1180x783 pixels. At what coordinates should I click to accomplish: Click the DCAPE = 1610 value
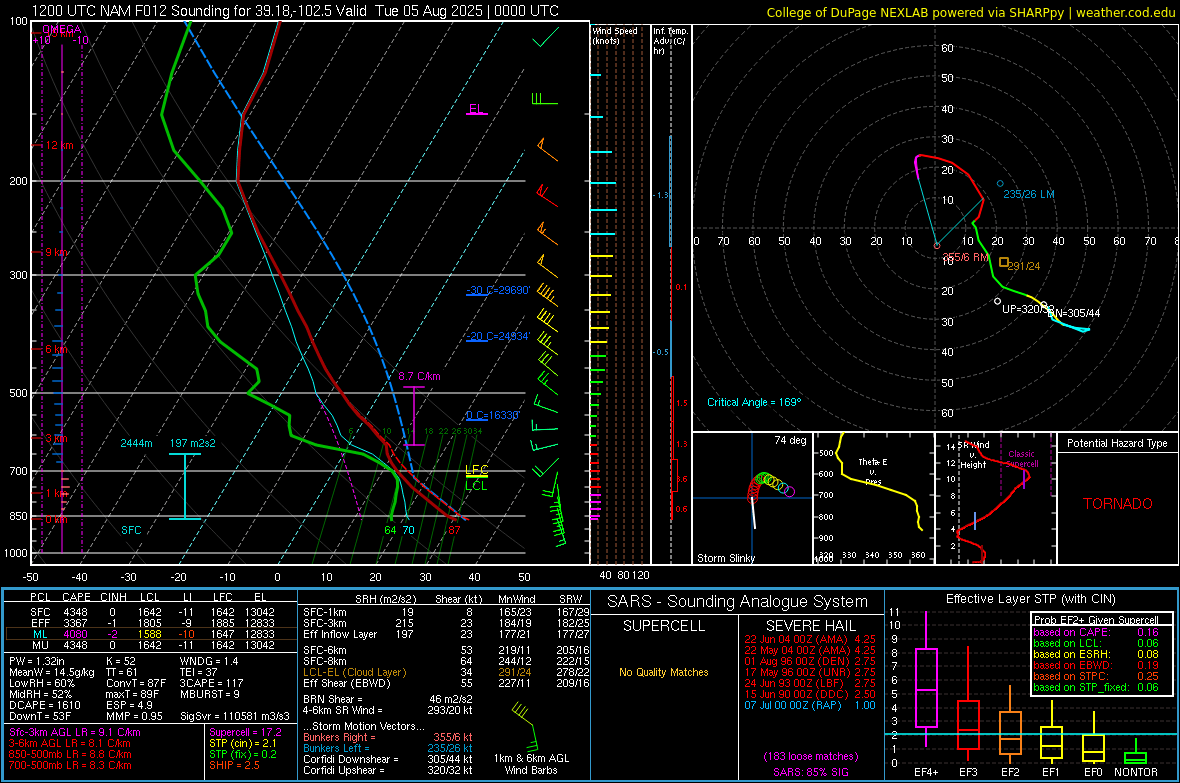(x=44, y=705)
